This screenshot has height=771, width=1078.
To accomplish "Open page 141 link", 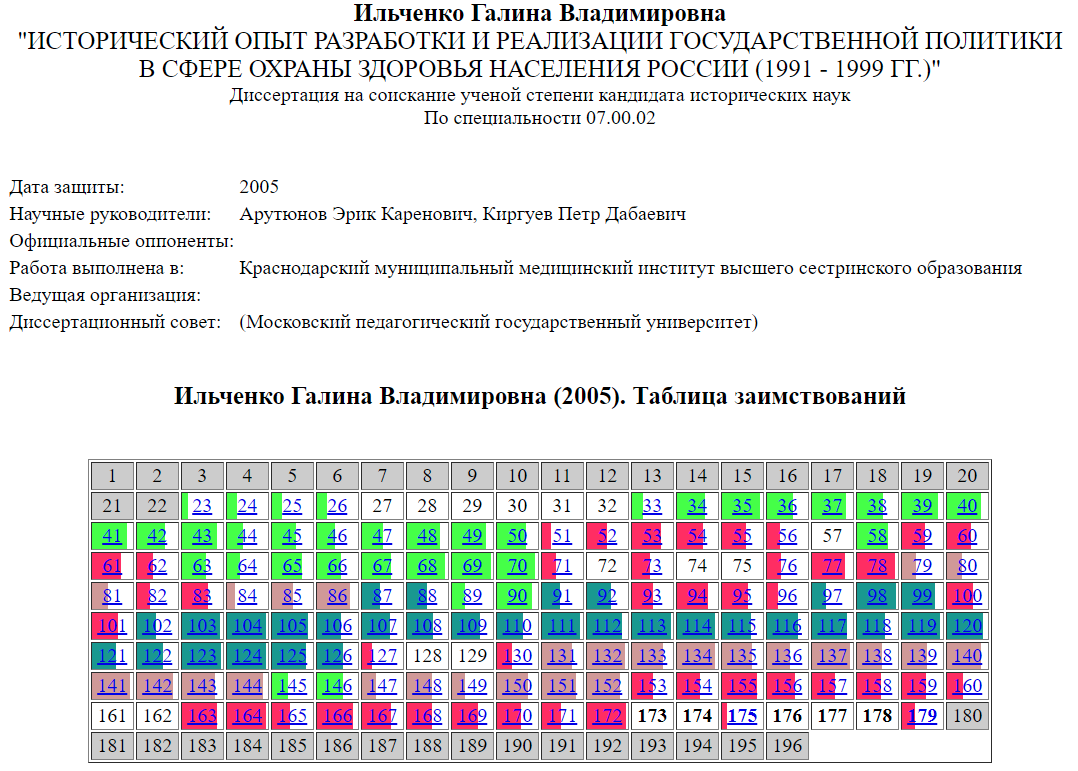I will click(112, 686).
